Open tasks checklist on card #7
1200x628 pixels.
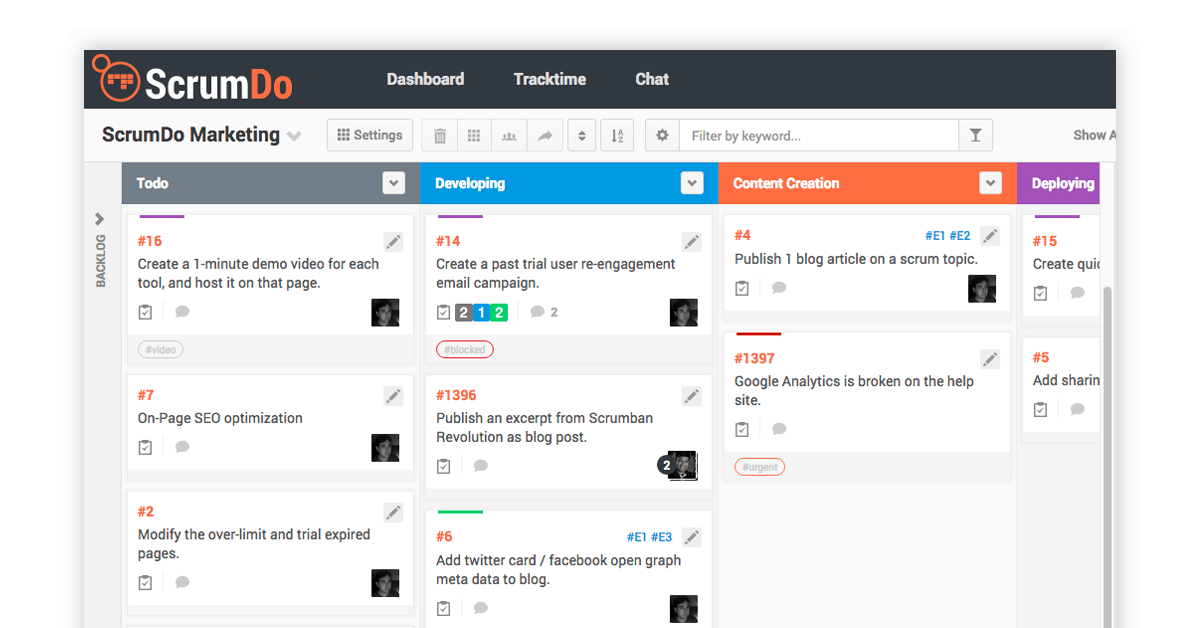tap(145, 447)
